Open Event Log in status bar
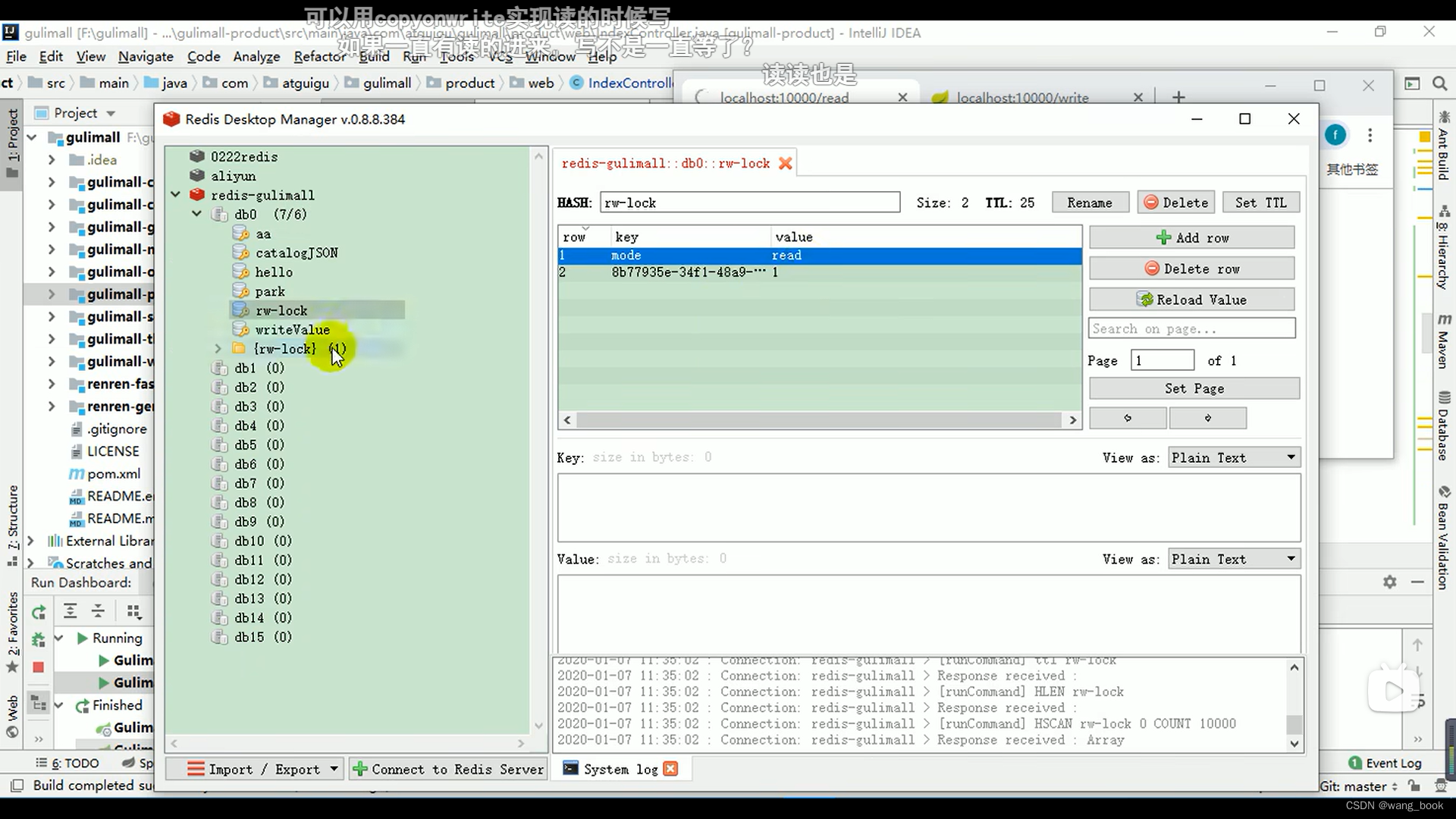Screen dimensions: 1456x819 pos(1385,763)
